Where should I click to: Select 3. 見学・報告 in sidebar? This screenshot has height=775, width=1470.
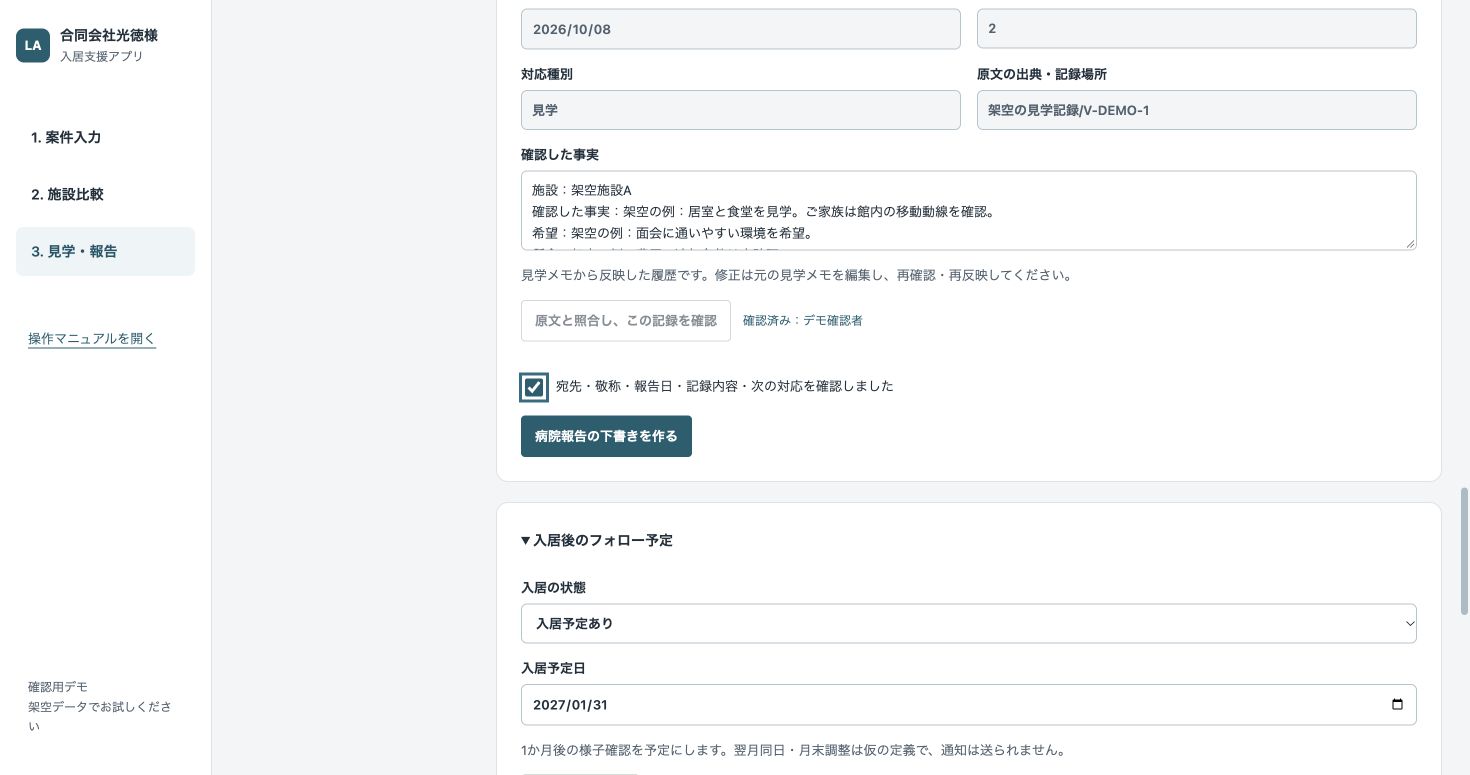[x=105, y=251]
